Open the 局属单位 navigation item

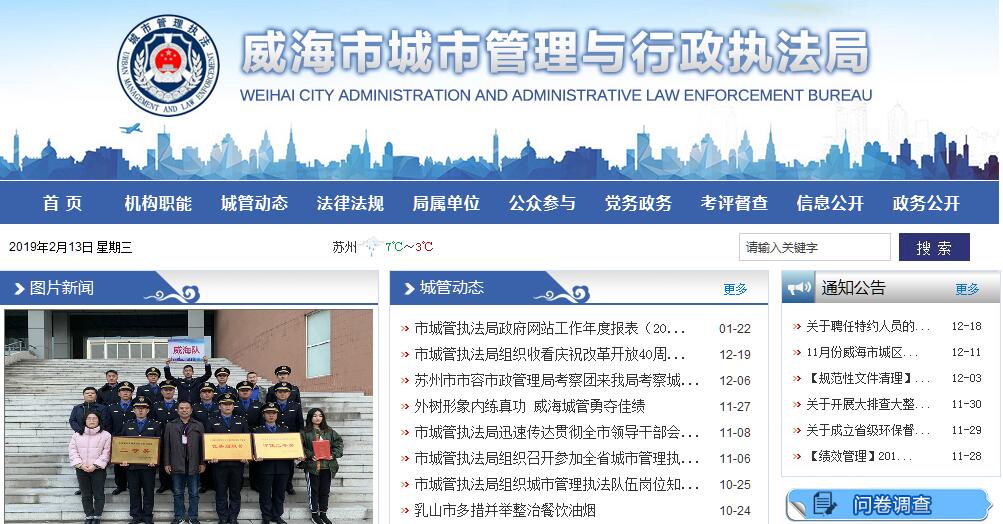tap(446, 203)
